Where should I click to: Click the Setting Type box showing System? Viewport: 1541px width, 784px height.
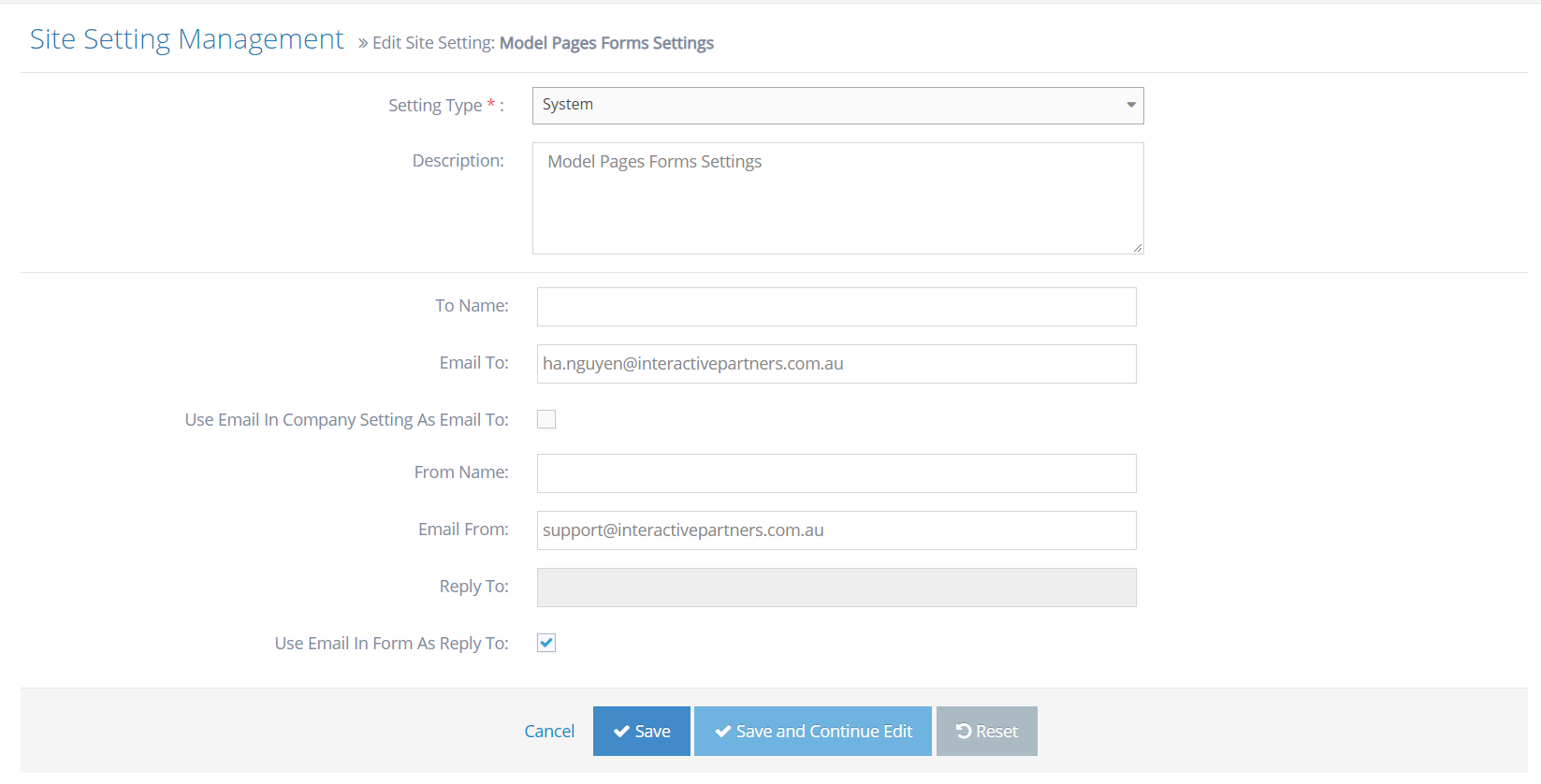[x=823, y=106]
